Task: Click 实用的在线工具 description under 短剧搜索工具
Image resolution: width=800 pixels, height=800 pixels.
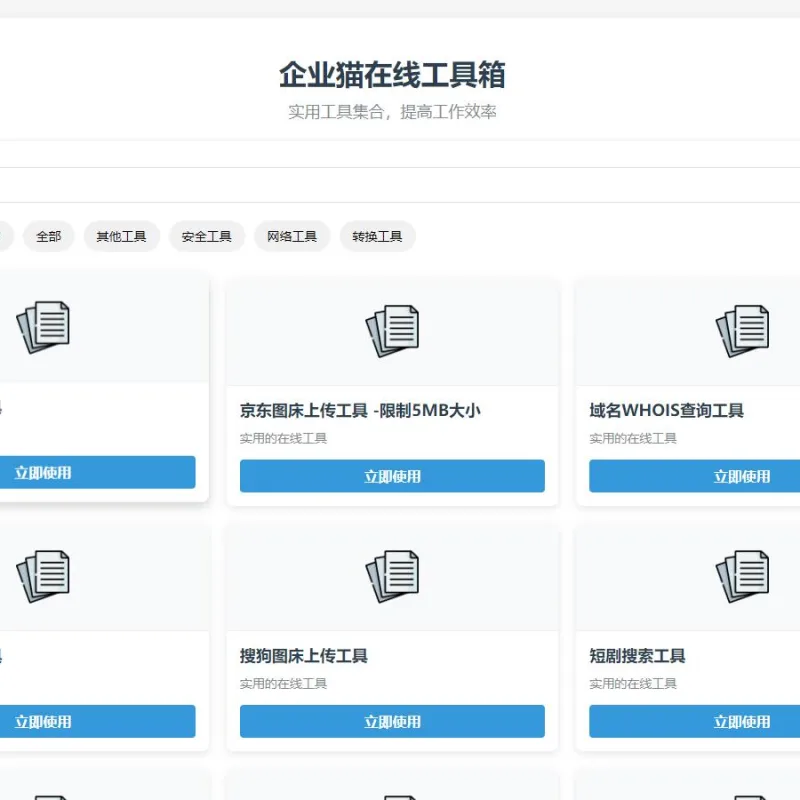Action: (633, 684)
